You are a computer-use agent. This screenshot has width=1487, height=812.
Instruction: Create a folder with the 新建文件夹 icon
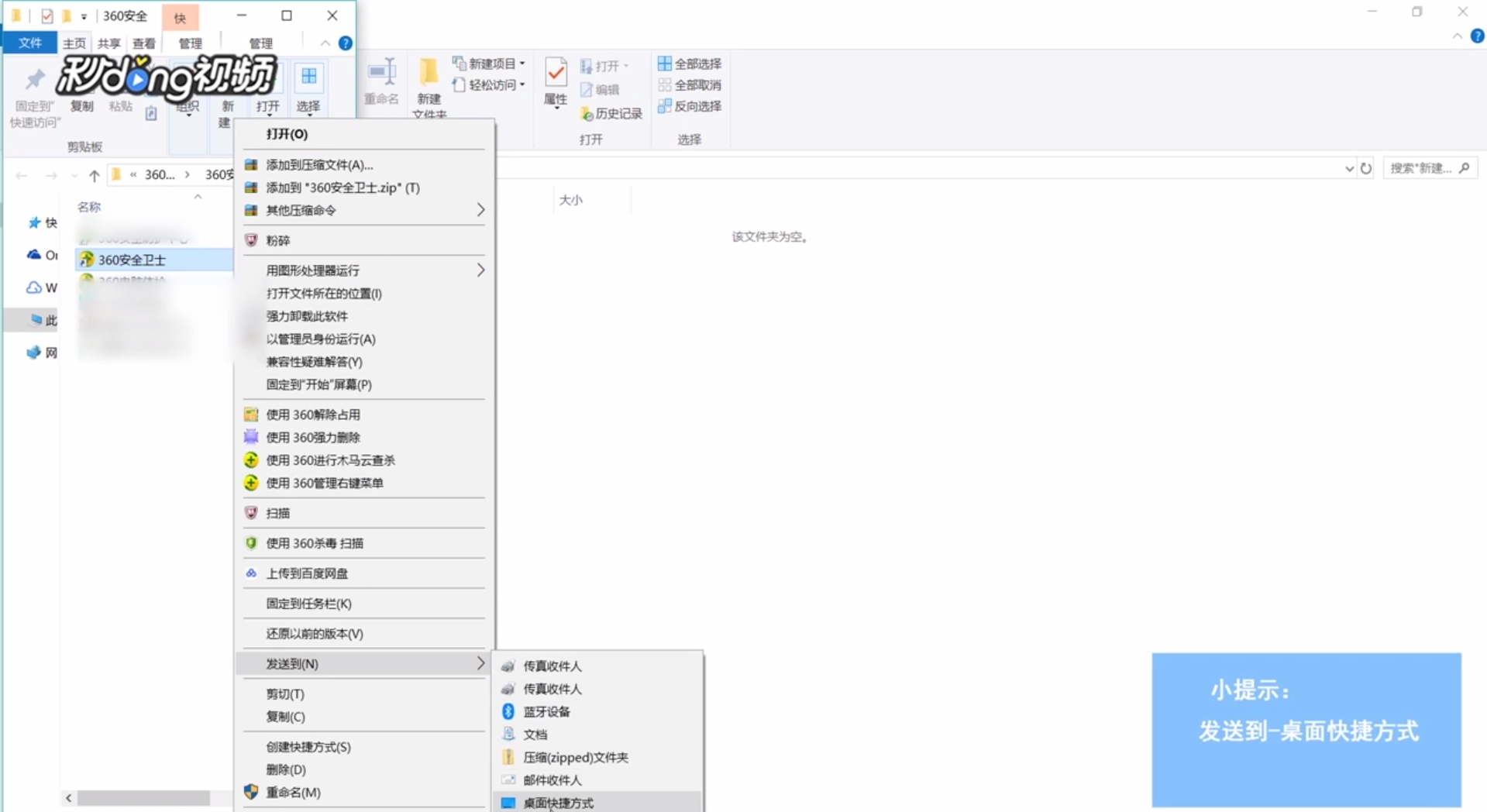429,85
